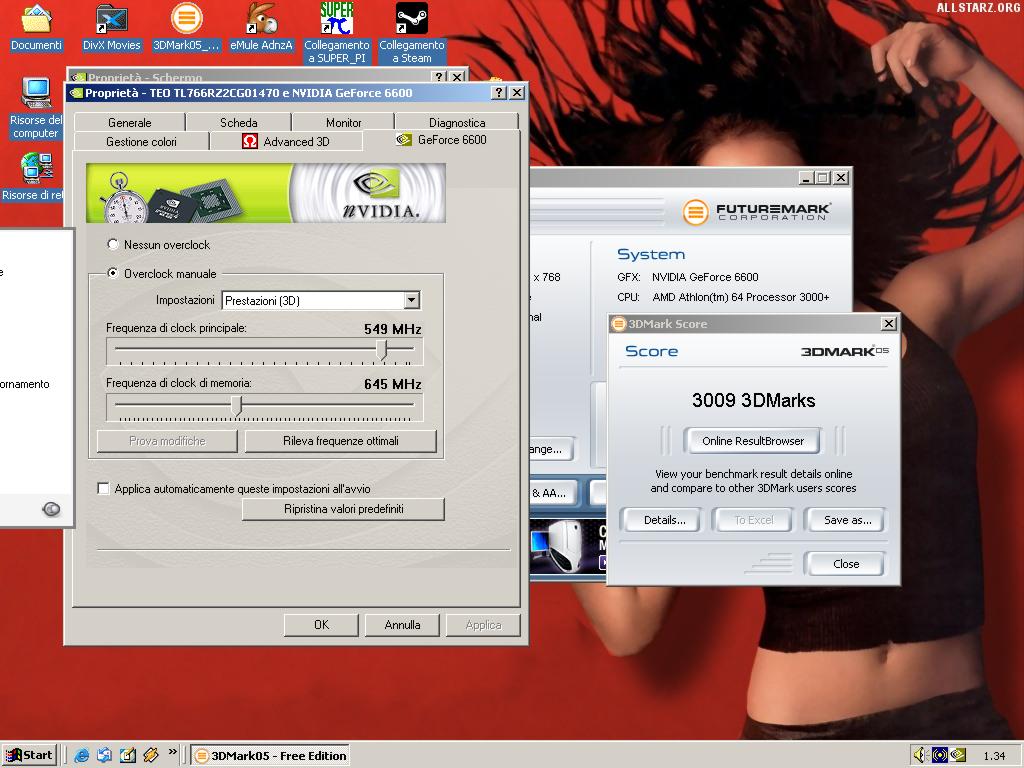Click the round icon in the left partial window
This screenshot has width=1024, height=768.
[51, 509]
